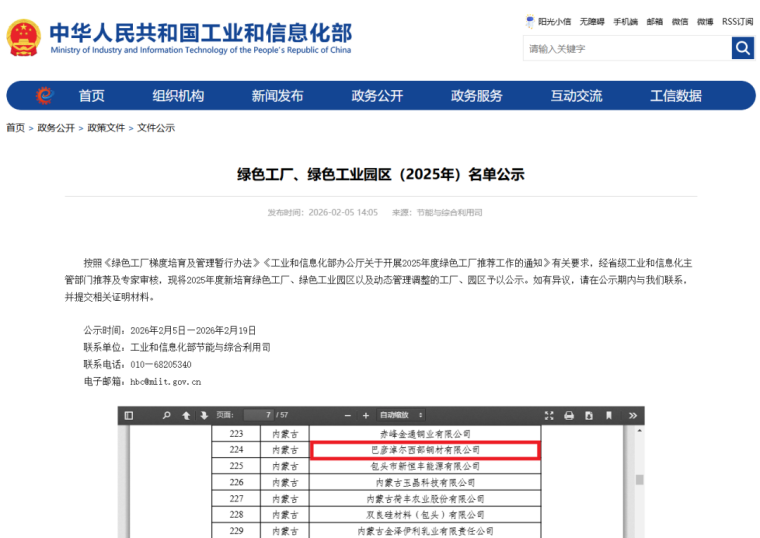Screen dimensions: 760x538
Task: Go to 政策文件 in breadcrumb
Action: point(106,128)
